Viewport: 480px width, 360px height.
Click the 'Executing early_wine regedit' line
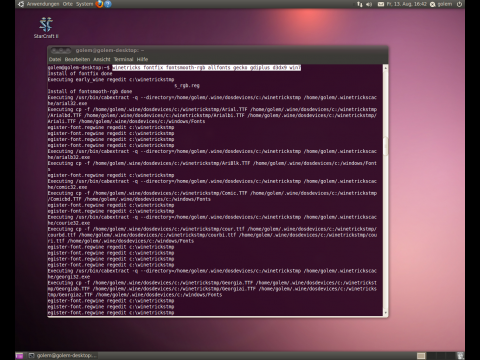coord(111,80)
